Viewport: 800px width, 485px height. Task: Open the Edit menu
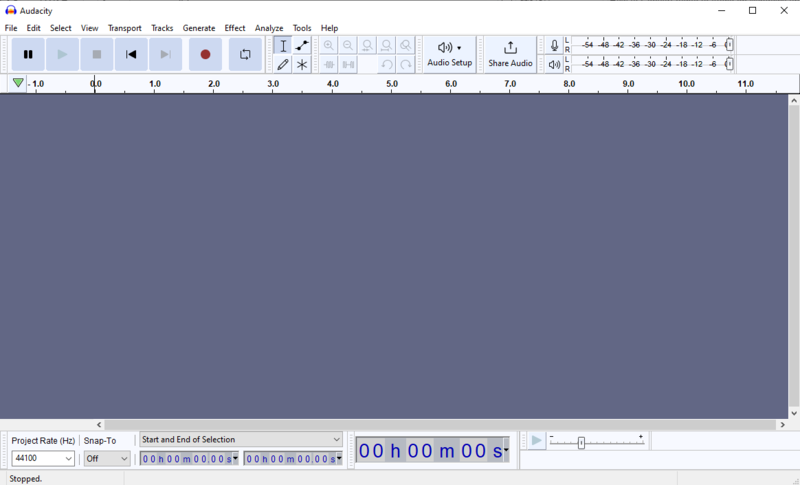click(34, 28)
